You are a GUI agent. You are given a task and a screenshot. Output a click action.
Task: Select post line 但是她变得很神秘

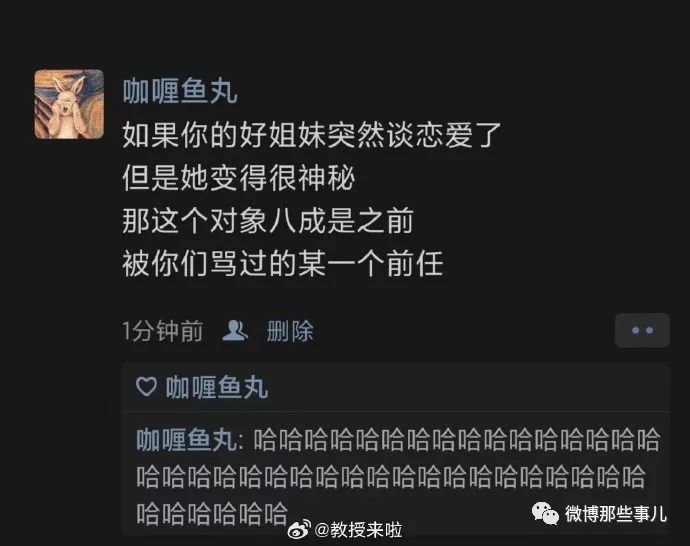click(239, 178)
